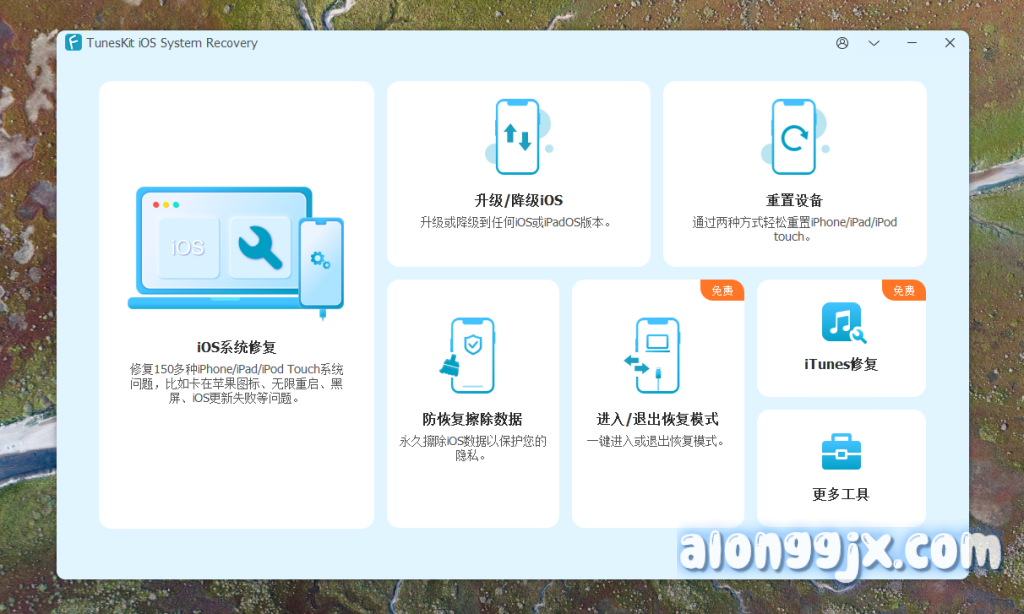1024x614 pixels.
Task: Minimize the TunesKit window
Action: 912,43
